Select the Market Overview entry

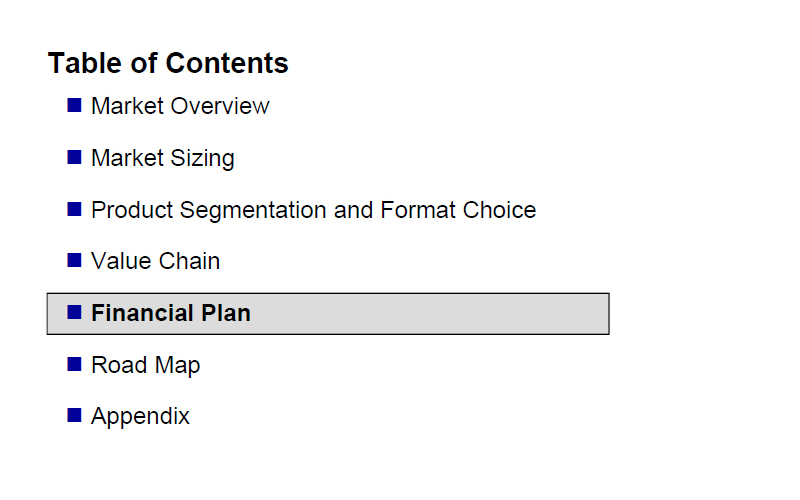180,106
